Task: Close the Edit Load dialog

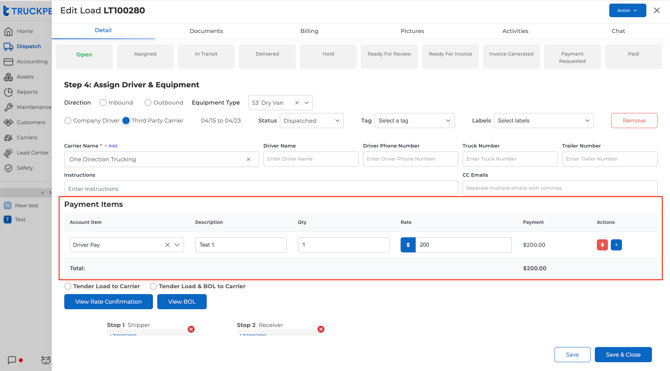Action: click(x=657, y=10)
